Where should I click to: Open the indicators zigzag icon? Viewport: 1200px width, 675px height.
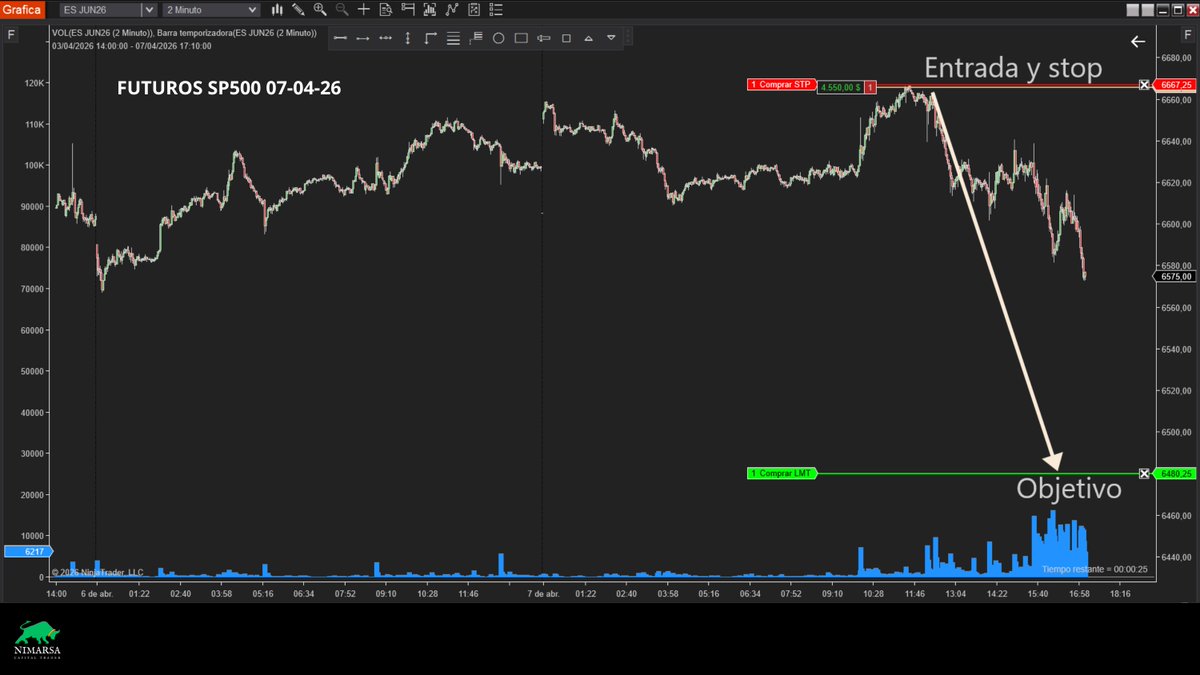(452, 10)
